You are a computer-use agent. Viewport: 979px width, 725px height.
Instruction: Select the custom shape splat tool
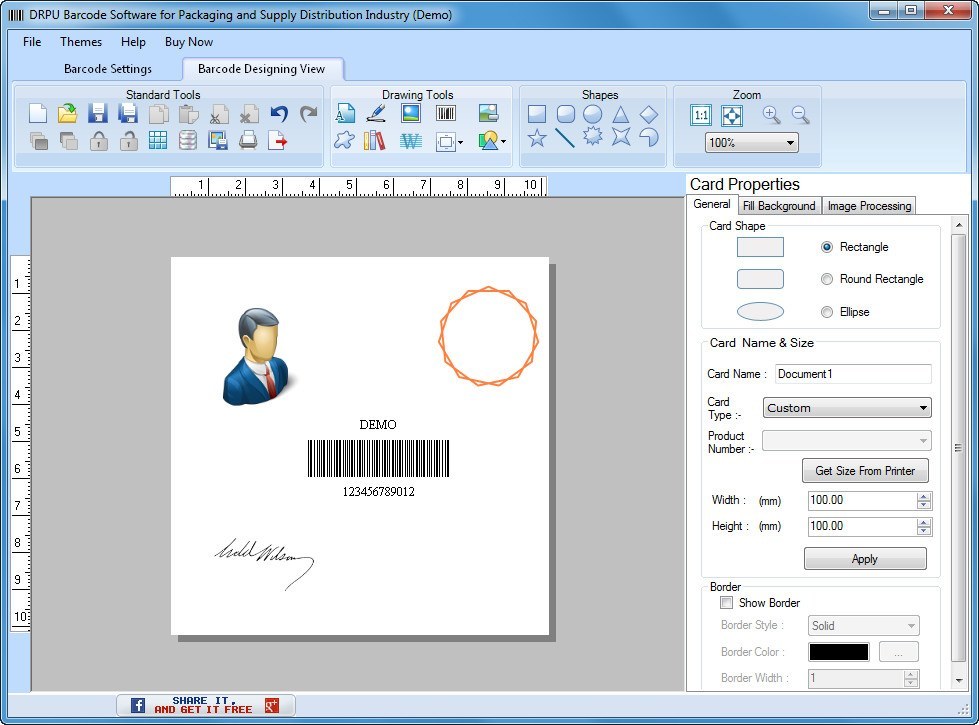[344, 141]
